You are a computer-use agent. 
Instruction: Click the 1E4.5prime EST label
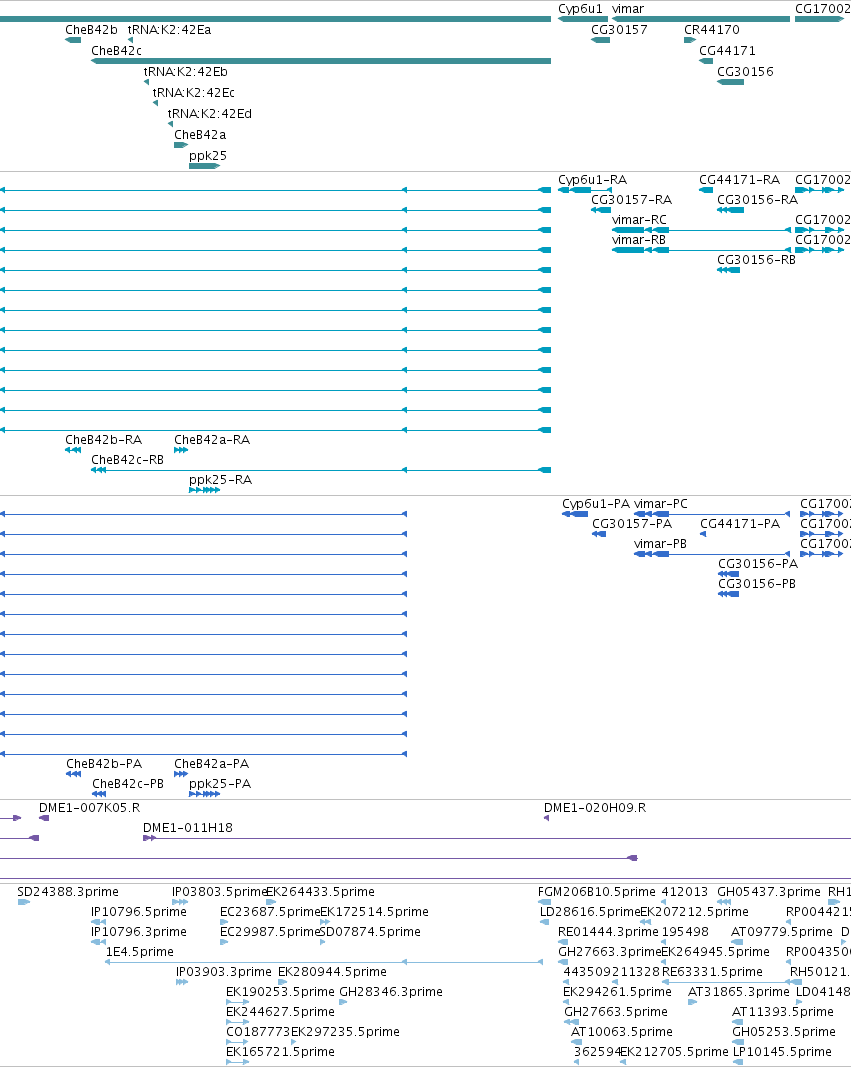coord(139,952)
